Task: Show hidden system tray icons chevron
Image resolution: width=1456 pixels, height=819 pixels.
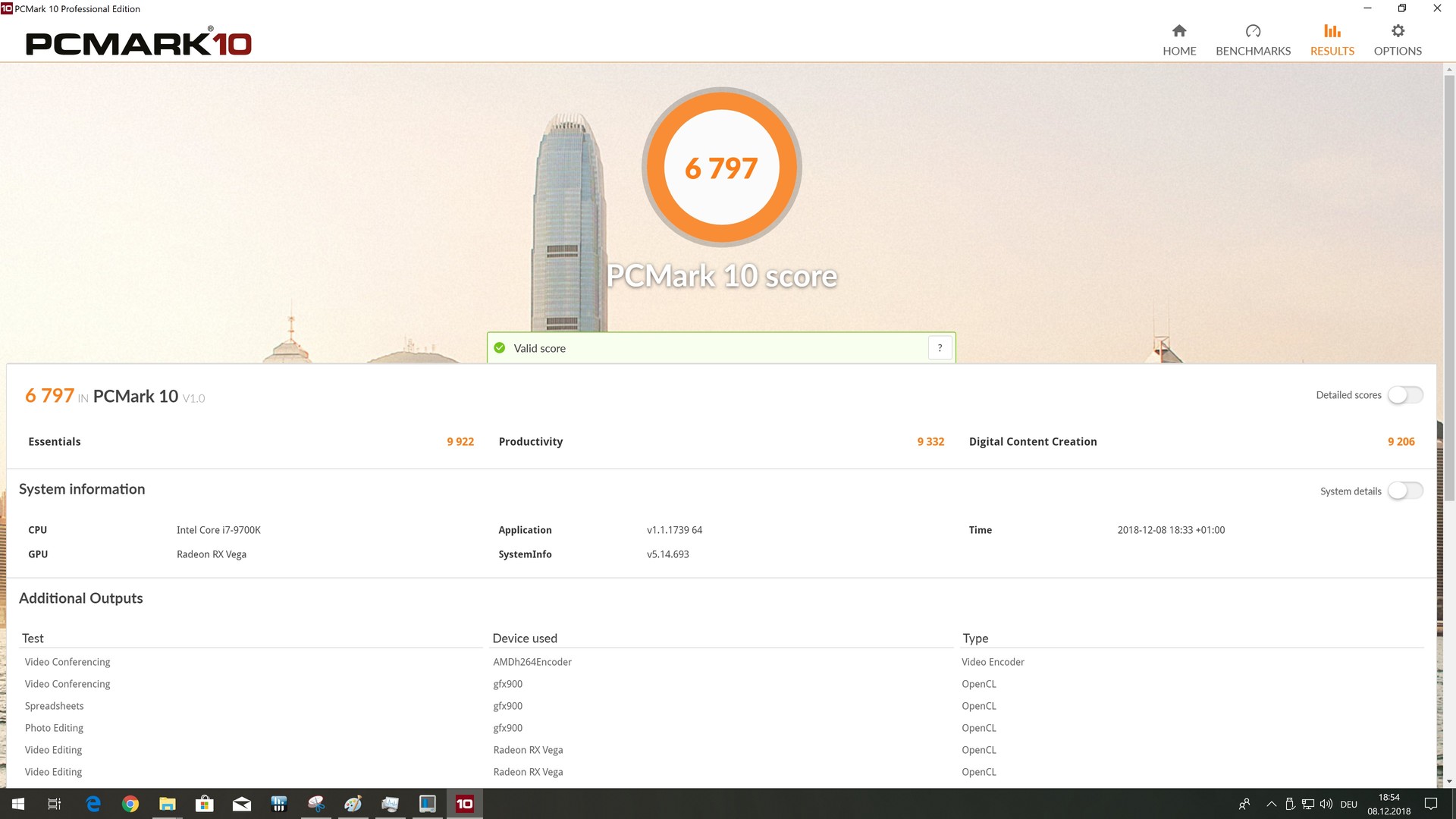Action: tap(1271, 804)
